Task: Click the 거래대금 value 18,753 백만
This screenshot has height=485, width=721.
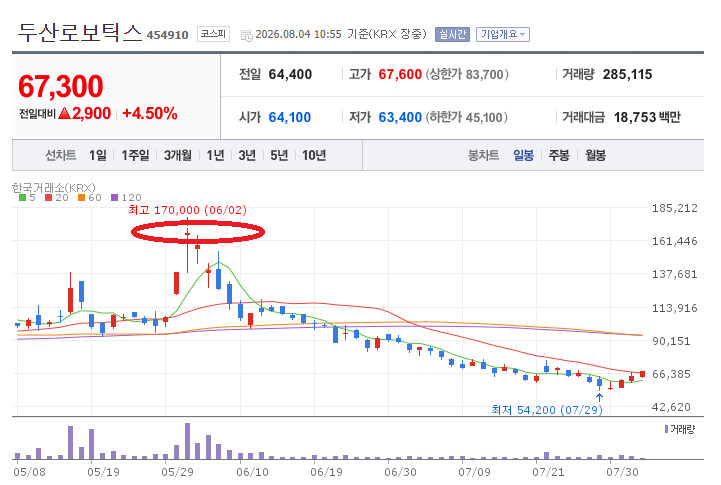Action: coord(647,117)
